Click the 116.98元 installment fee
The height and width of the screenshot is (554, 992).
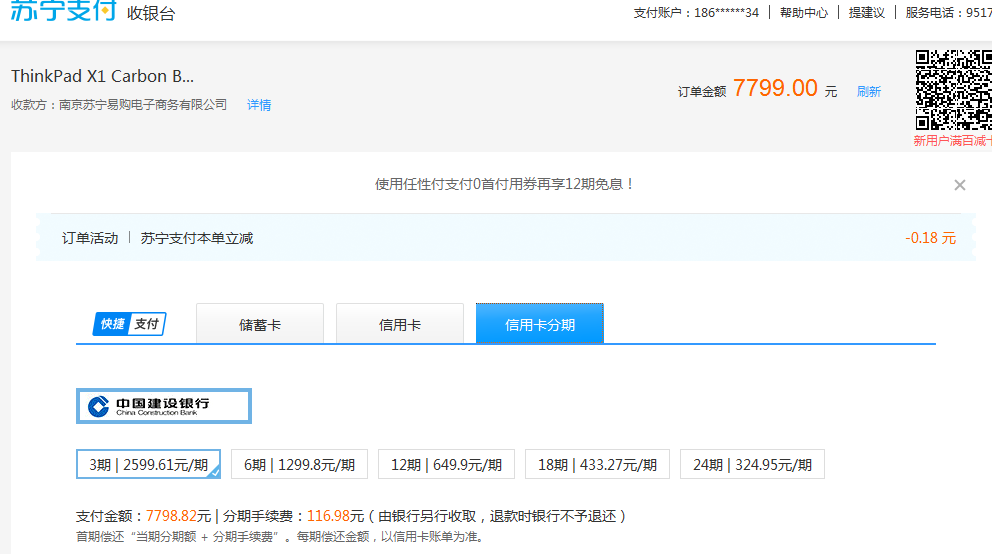(335, 516)
